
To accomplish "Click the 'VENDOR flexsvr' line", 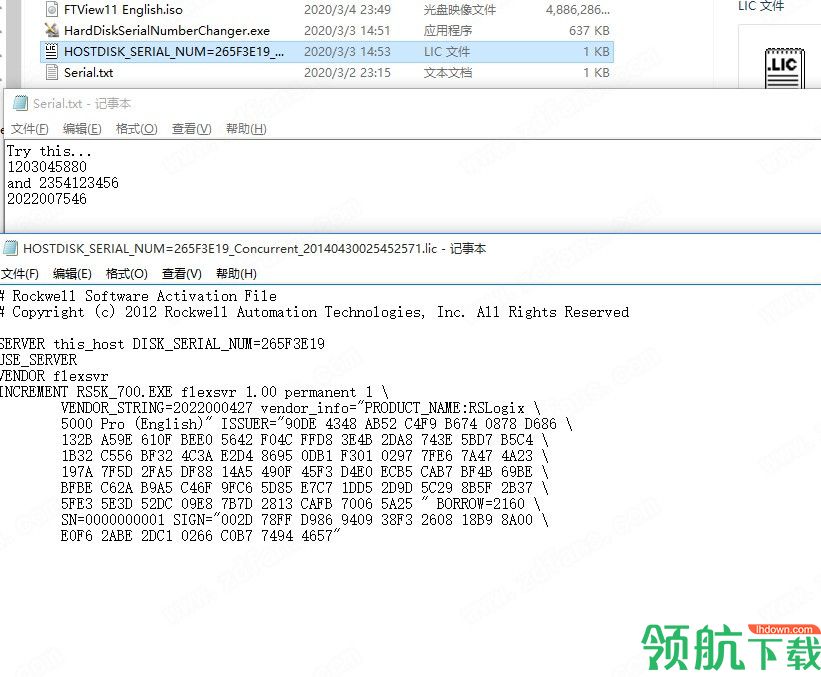I will 54,375.
